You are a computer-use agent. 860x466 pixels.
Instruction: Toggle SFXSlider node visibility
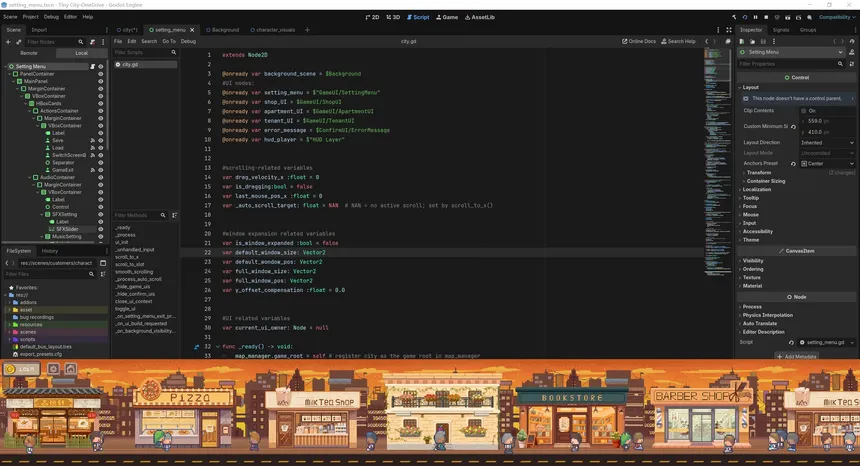click(100, 229)
